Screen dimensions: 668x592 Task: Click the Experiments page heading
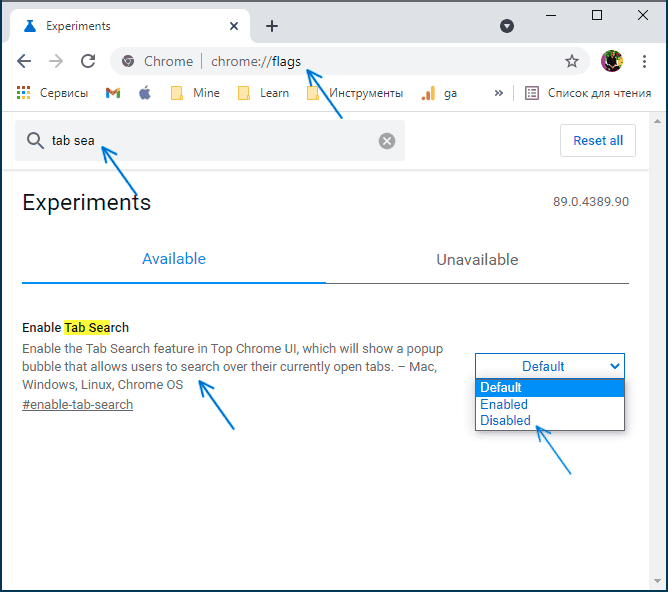(x=86, y=203)
